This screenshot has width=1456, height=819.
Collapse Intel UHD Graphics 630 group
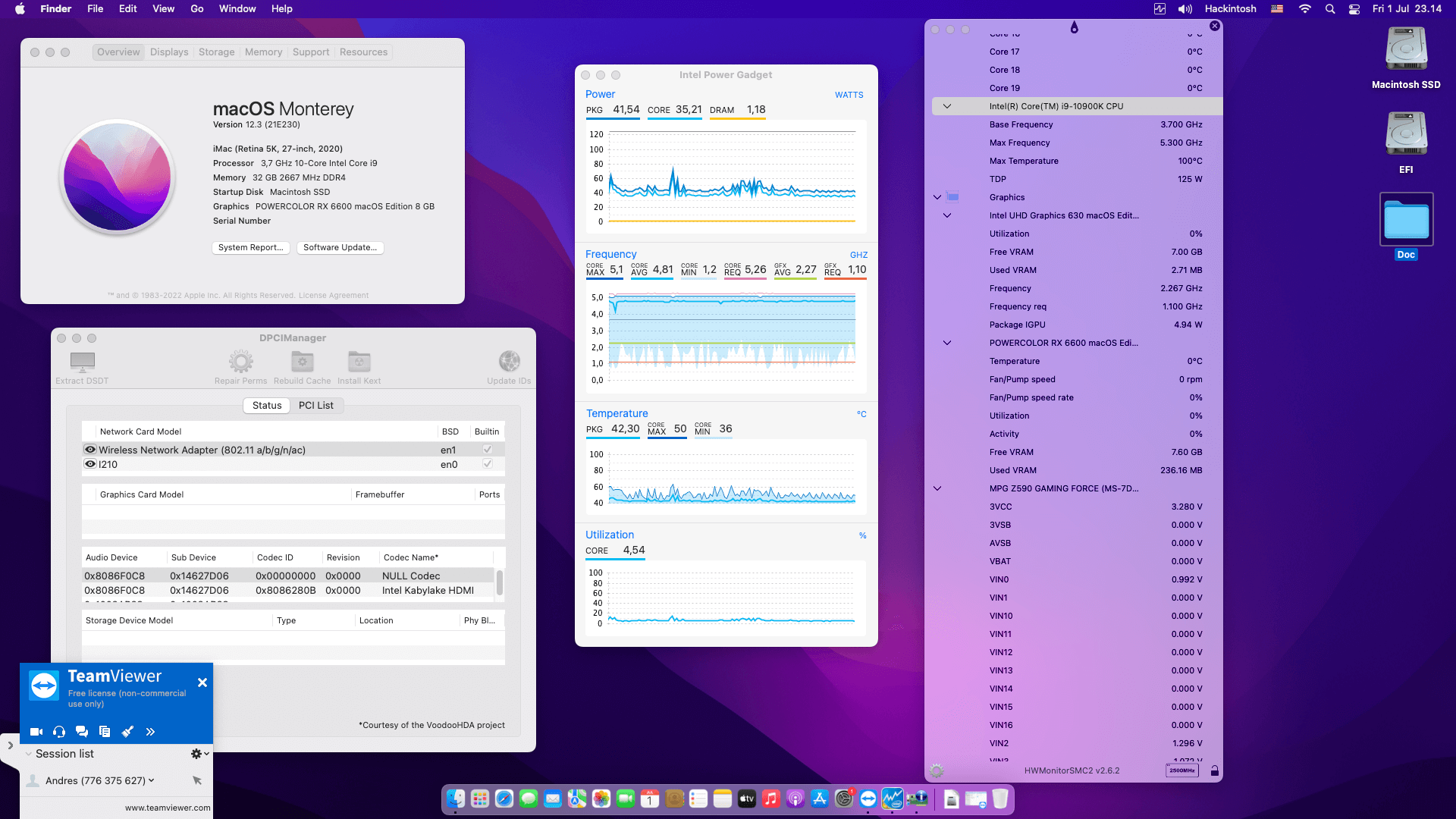[946, 215]
